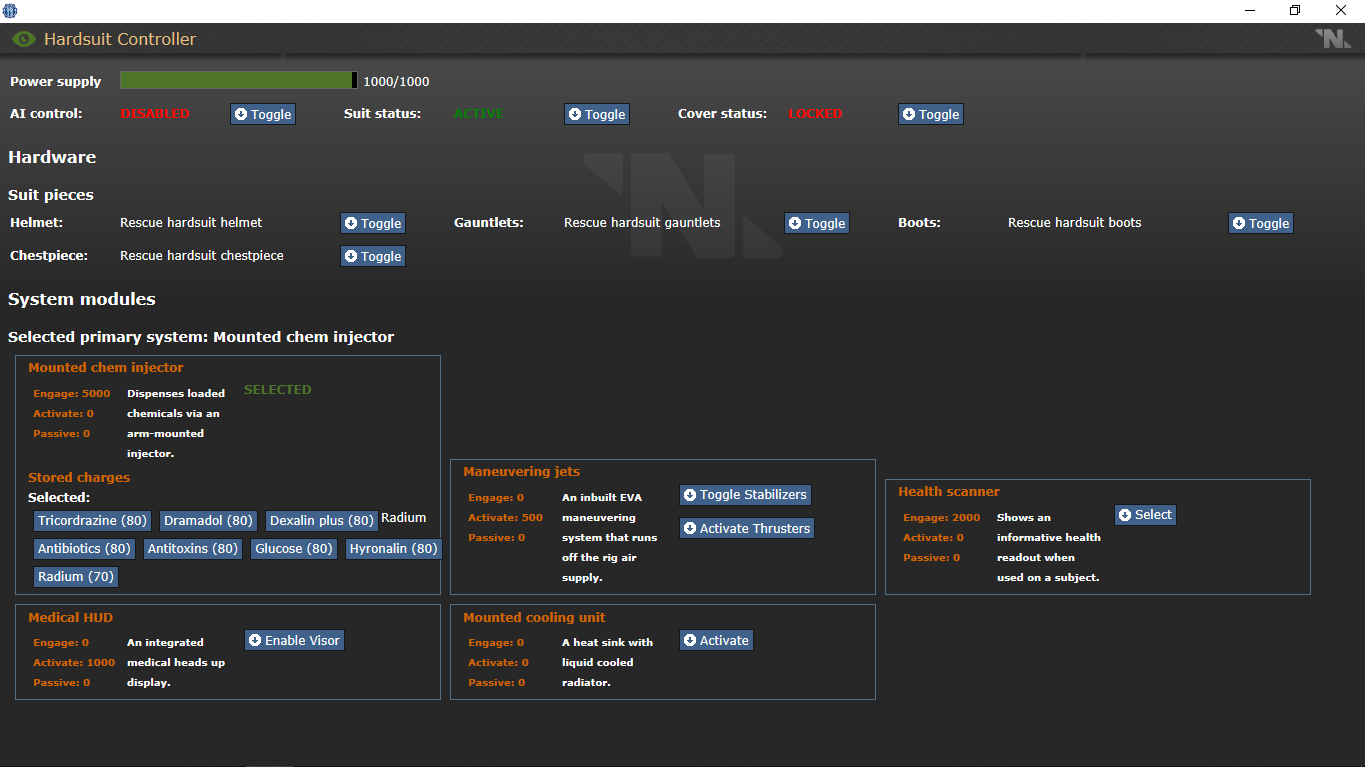Viewport: 1365px width, 767px height.
Task: Click the eye icon beside Hardsuit Controller
Action: pos(23,39)
